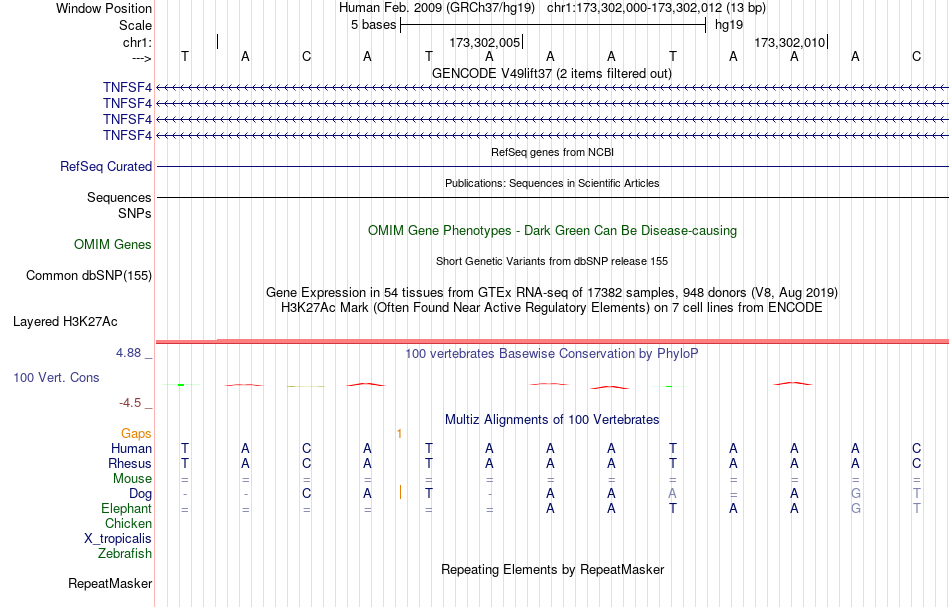Click the Layered H3K27Ac track label
950x607 pixels.
(65, 322)
